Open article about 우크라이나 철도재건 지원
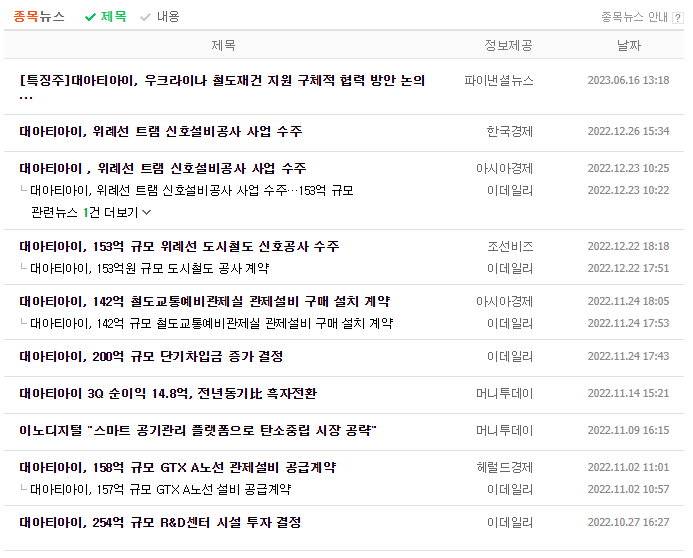This screenshot has height=558, width=693. click(222, 87)
